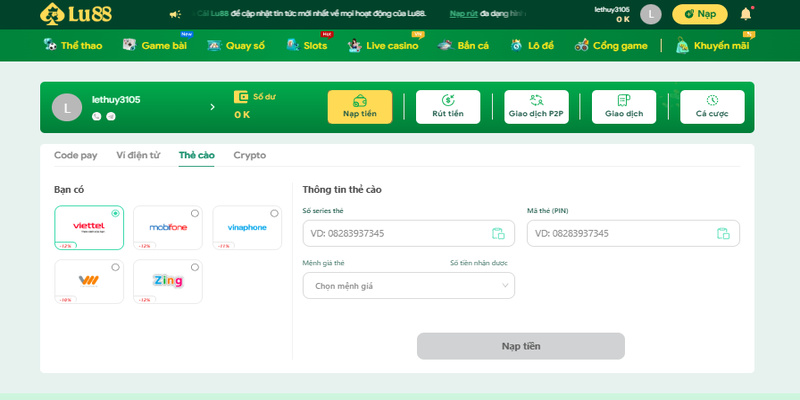Click the large L profile avatar
800x400 pixels.
coord(67,107)
